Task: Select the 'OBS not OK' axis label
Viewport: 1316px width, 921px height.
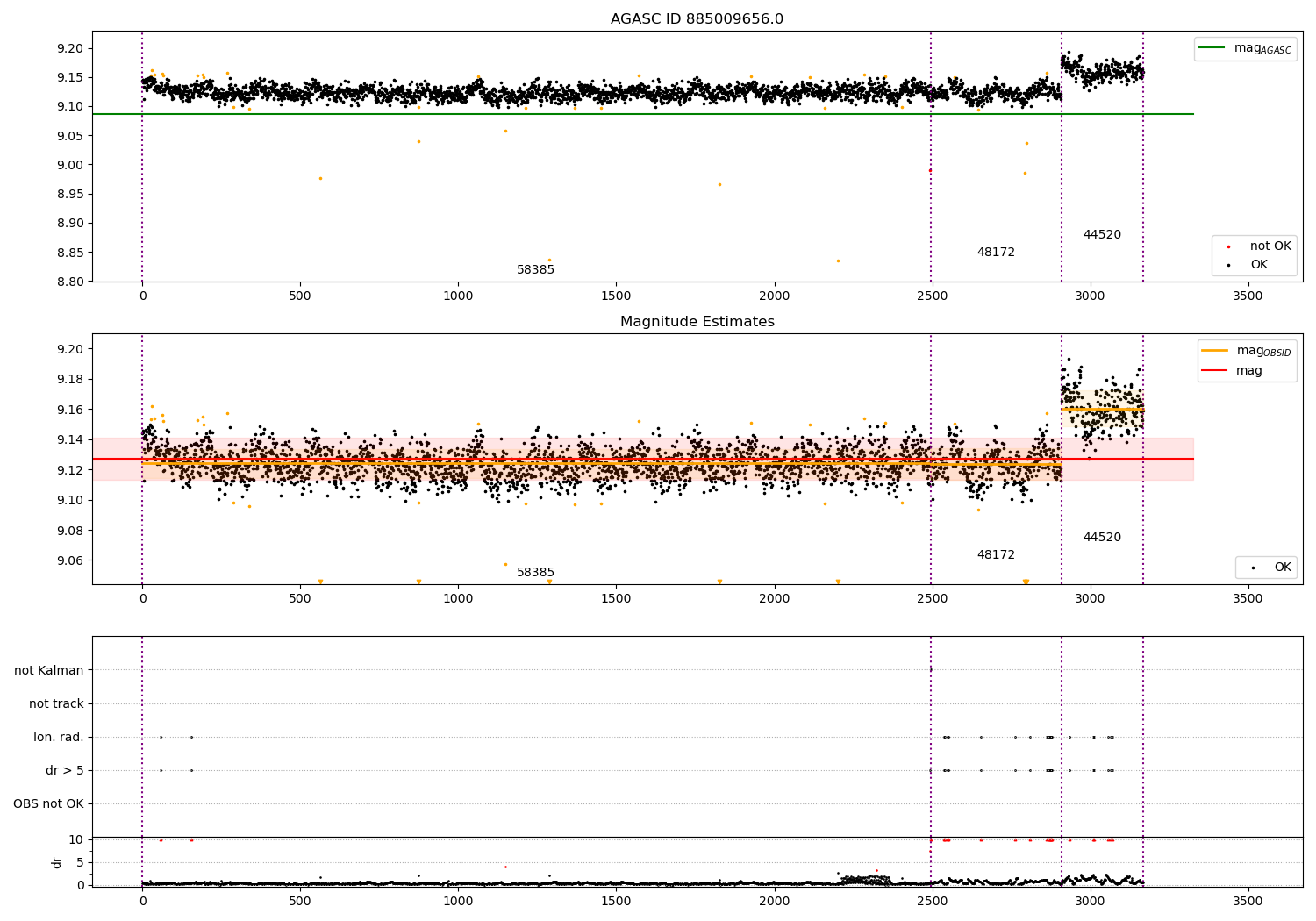Action: (x=48, y=803)
